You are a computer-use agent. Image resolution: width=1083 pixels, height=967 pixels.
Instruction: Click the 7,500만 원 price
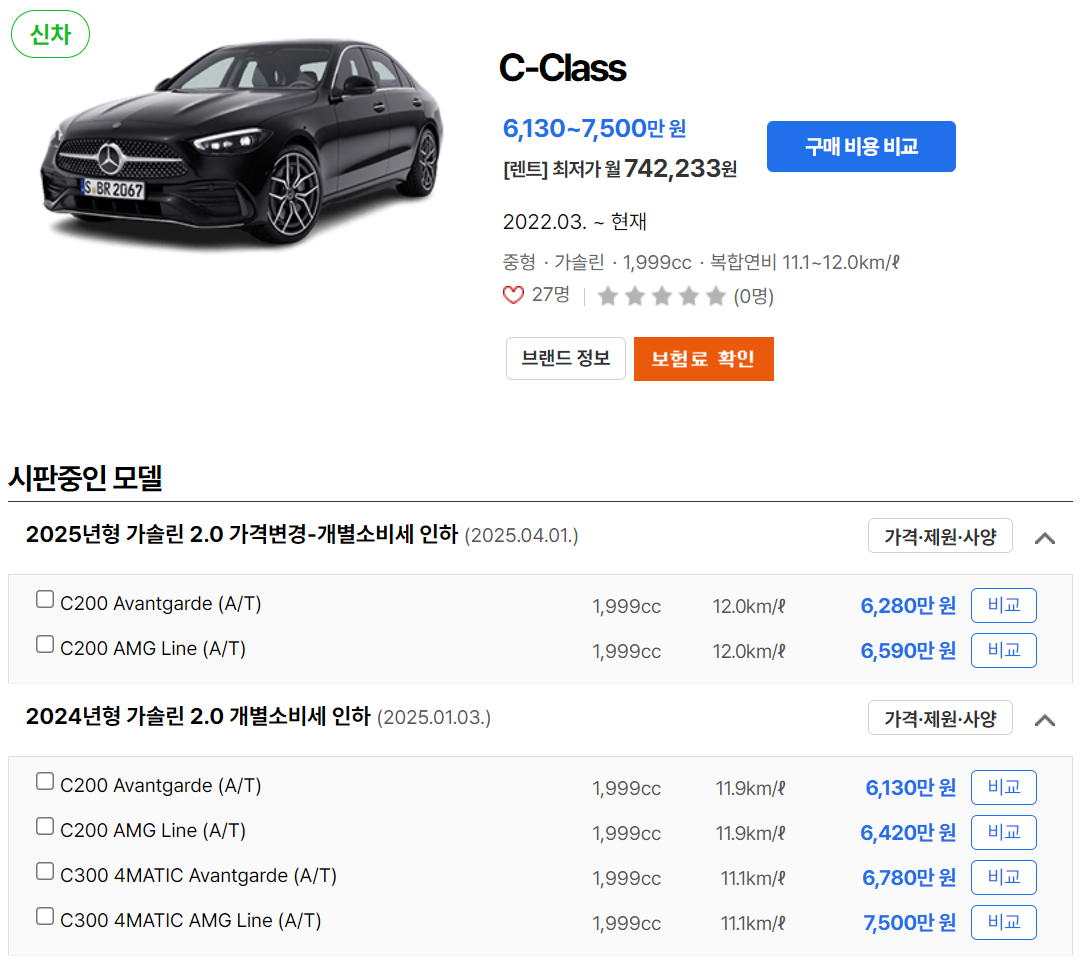pos(909,923)
